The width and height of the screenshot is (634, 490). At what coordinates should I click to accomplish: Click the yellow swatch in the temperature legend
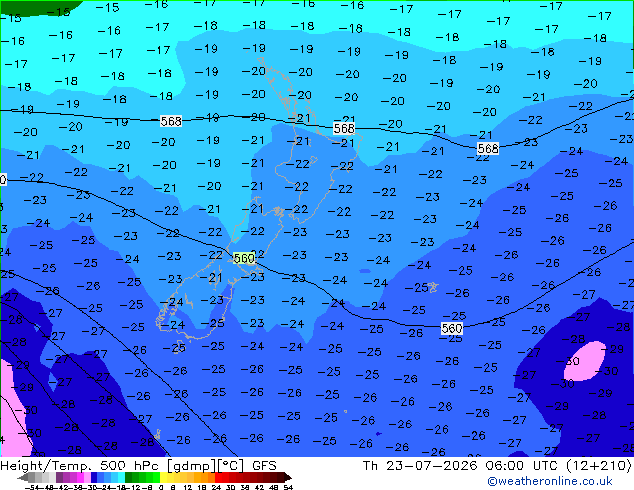(x=163, y=478)
